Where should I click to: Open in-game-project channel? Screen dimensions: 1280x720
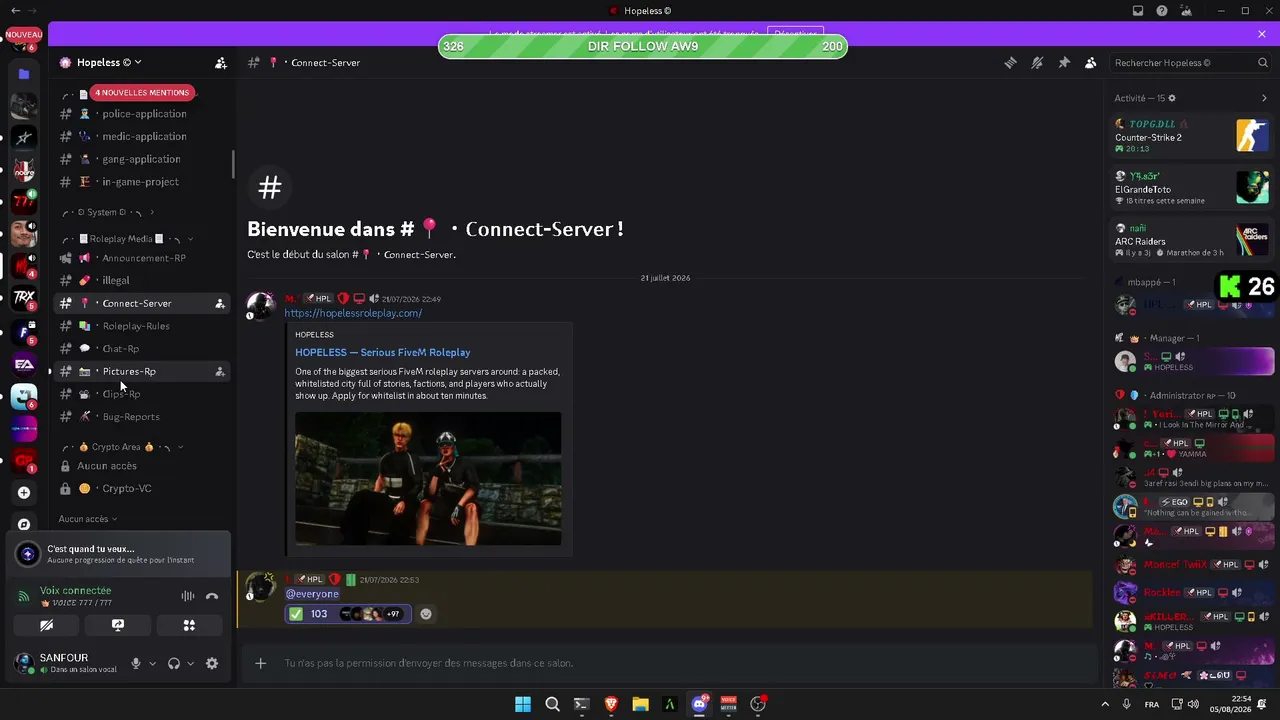[x=142, y=182]
